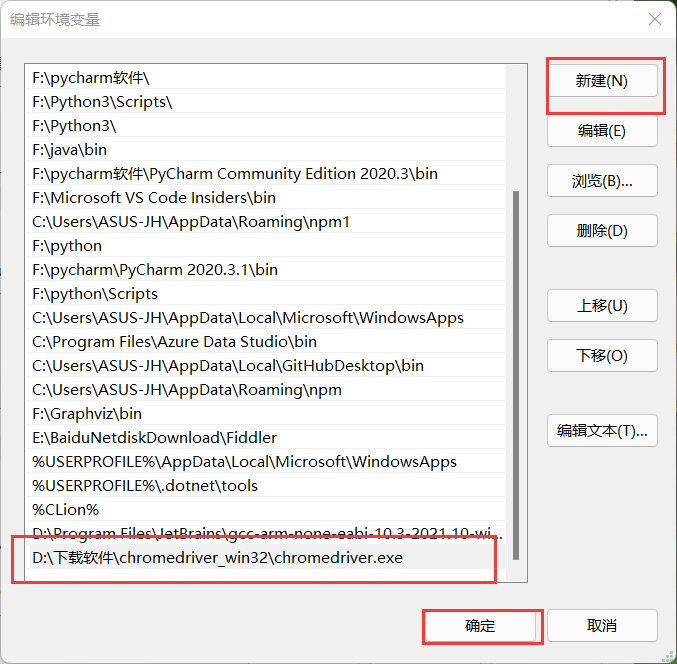Select the F:\java\bin entry
Screen dimensions: 677x664
(x=265, y=150)
